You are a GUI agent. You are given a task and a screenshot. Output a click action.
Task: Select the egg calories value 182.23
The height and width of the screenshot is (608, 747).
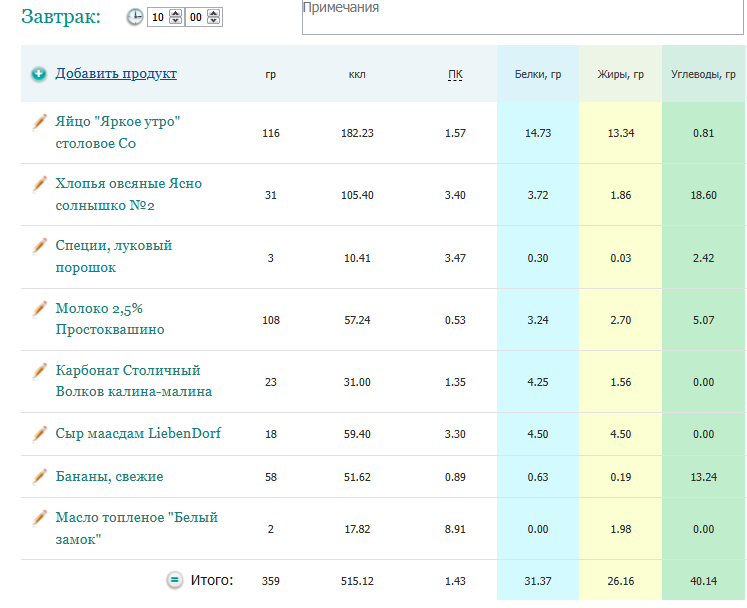357,133
